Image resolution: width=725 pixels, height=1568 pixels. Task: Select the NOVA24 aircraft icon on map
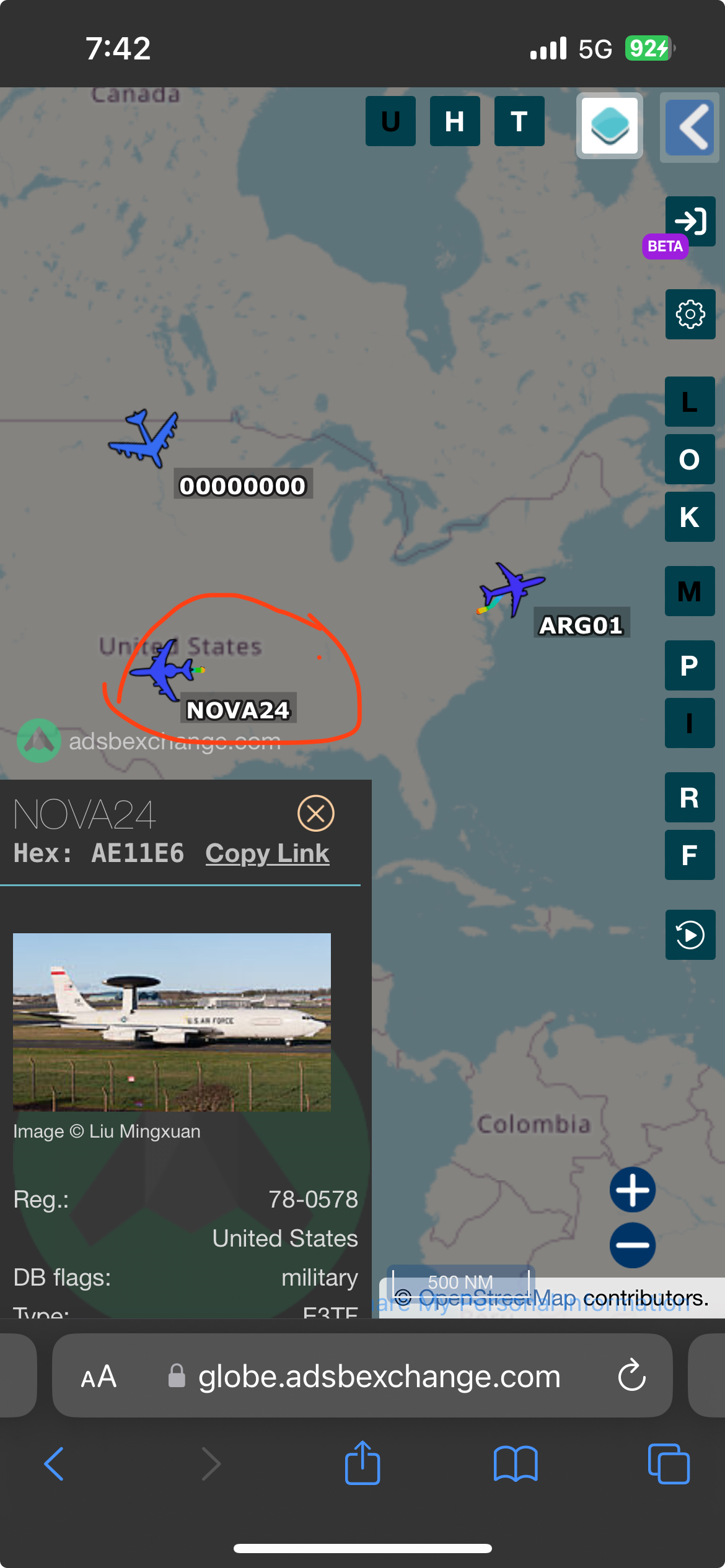point(162,670)
